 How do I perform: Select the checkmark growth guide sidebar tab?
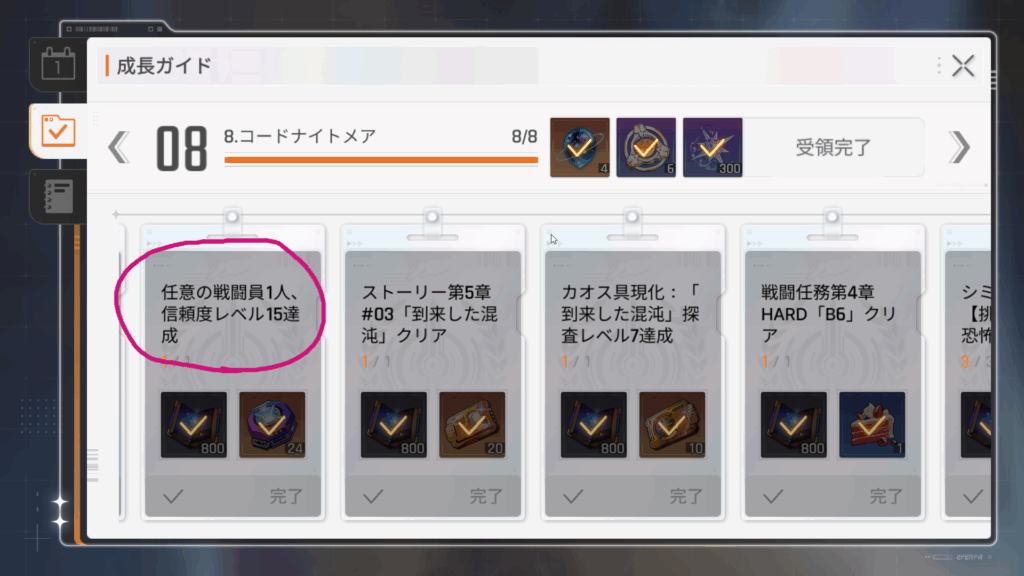pyautogui.click(x=58, y=131)
